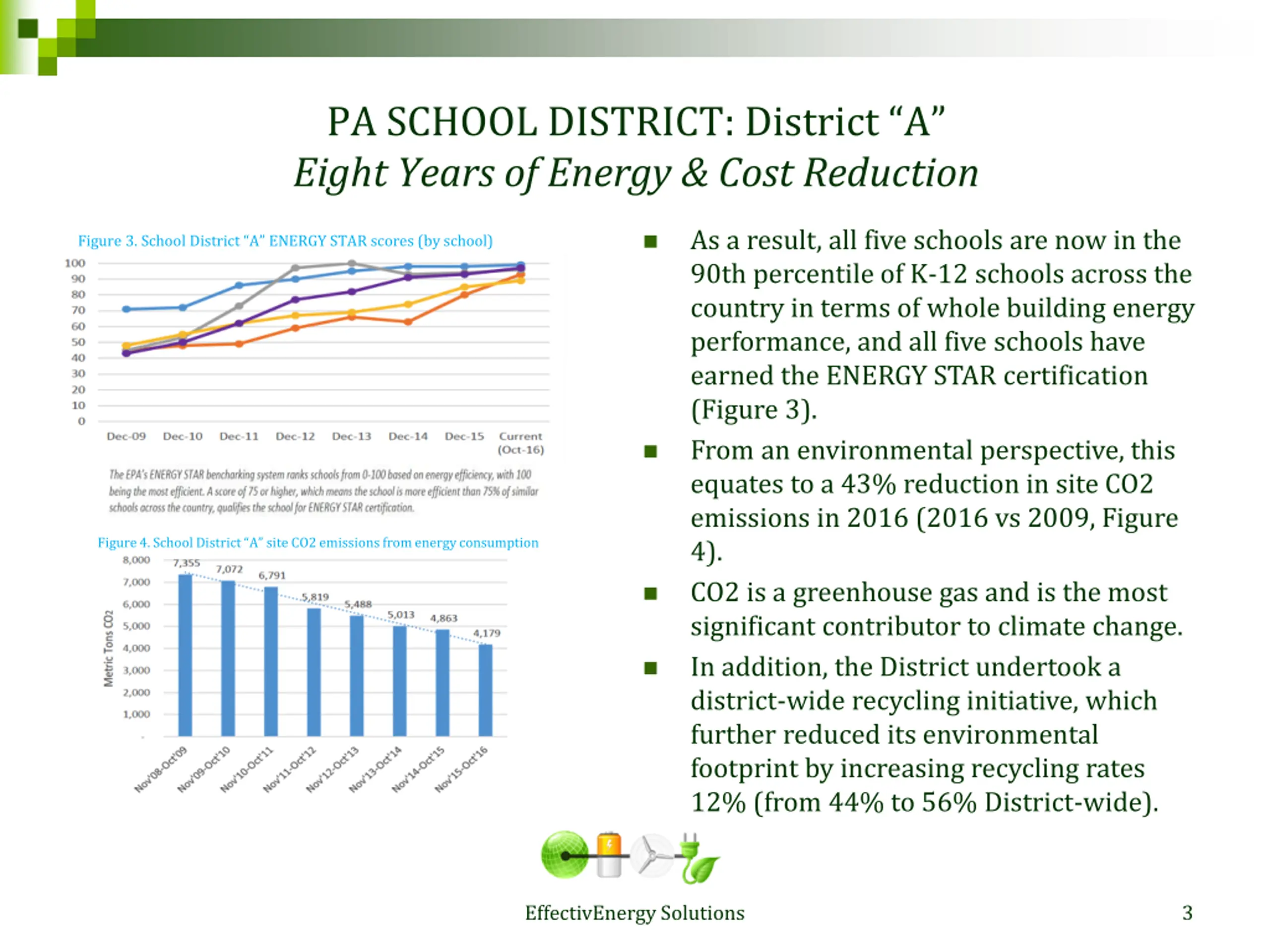Click the 7,355 bar value label
The image size is (1270, 952).
[186, 563]
